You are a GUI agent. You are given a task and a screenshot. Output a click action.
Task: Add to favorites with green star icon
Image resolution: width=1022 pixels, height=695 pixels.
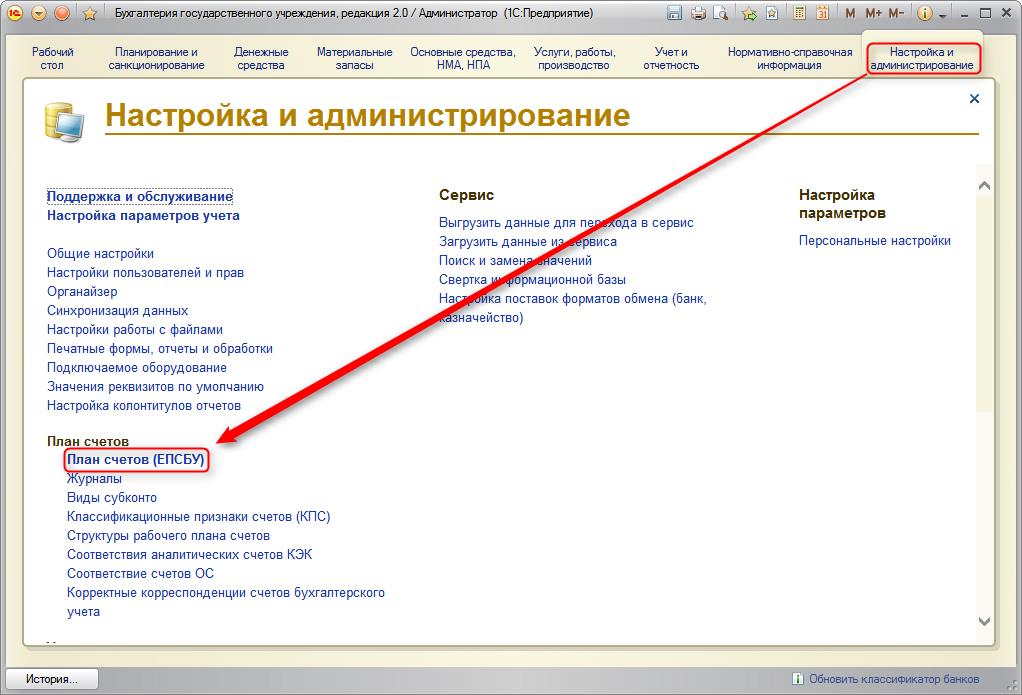pos(750,13)
